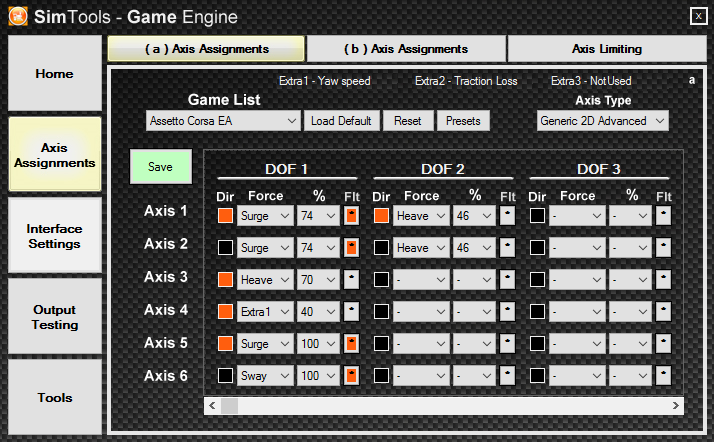Viewport: 714px width, 442px height.
Task: Click Axis 3 DOF 1 filter icon
Action: [352, 279]
